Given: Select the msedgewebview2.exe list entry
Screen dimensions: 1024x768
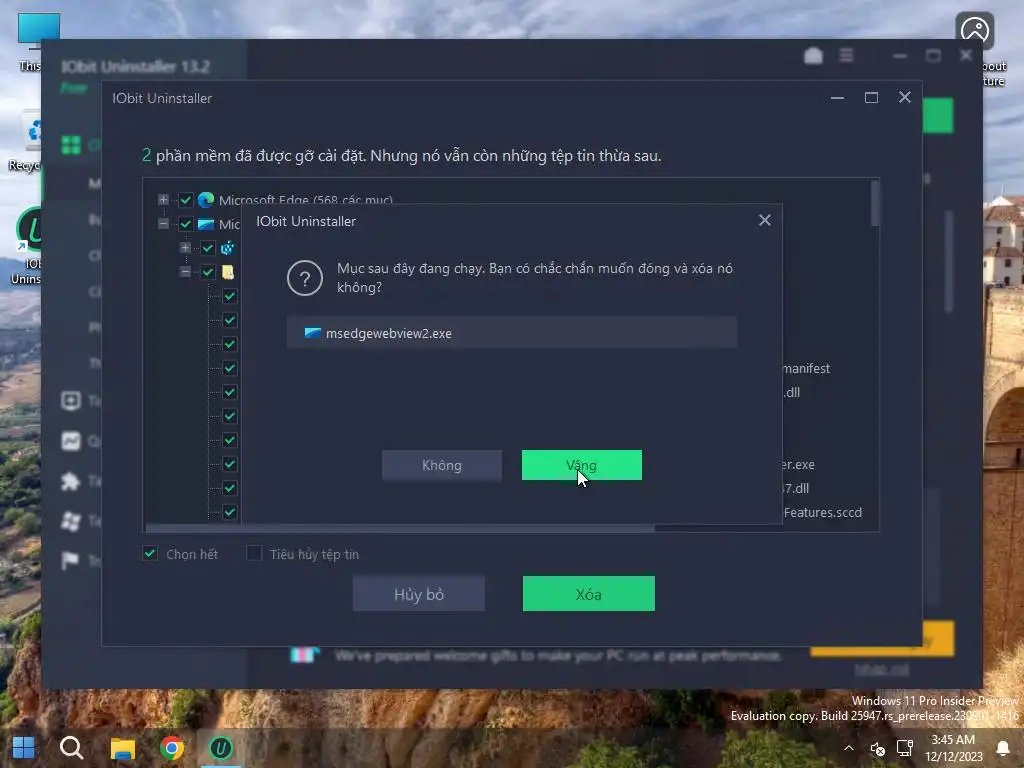Looking at the screenshot, I should [x=511, y=333].
